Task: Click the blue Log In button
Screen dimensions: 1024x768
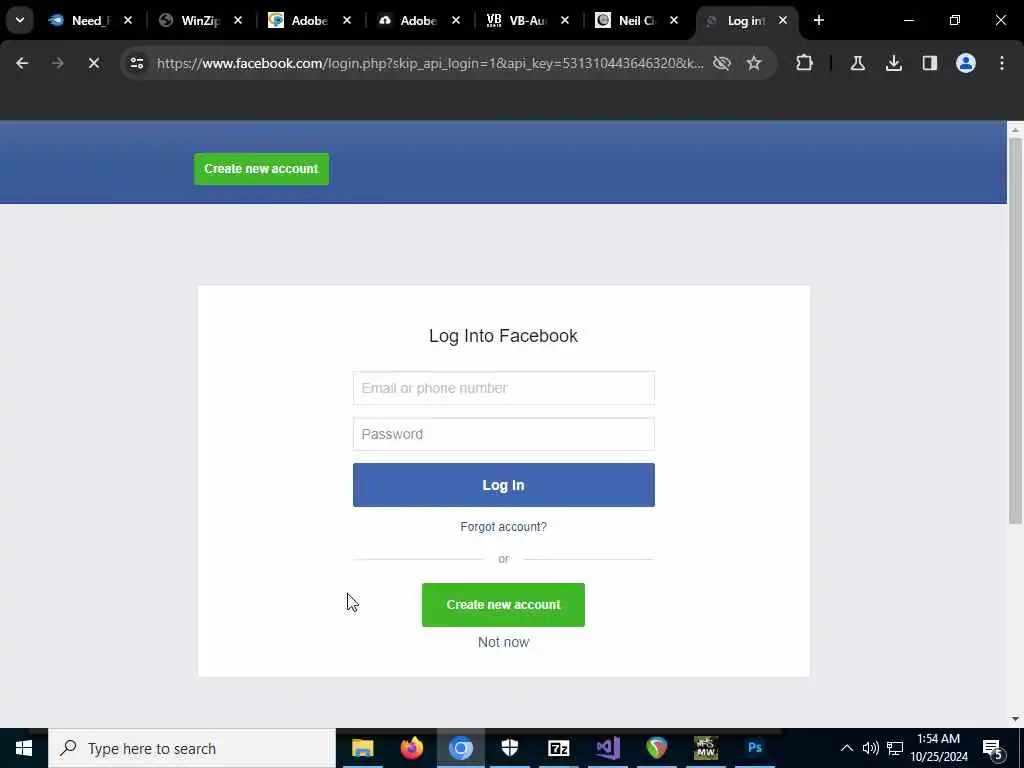Action: point(504,485)
